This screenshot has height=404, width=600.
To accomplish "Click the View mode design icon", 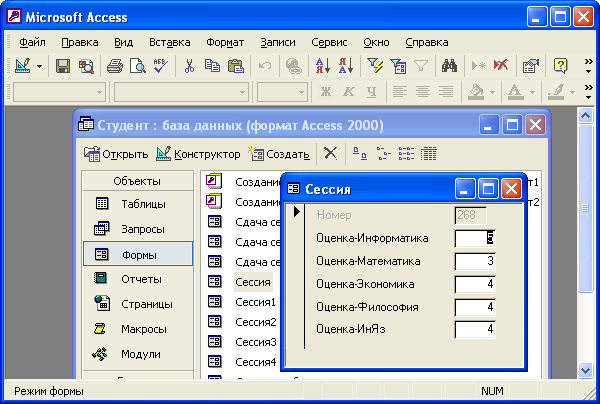I will pyautogui.click(x=23, y=66).
